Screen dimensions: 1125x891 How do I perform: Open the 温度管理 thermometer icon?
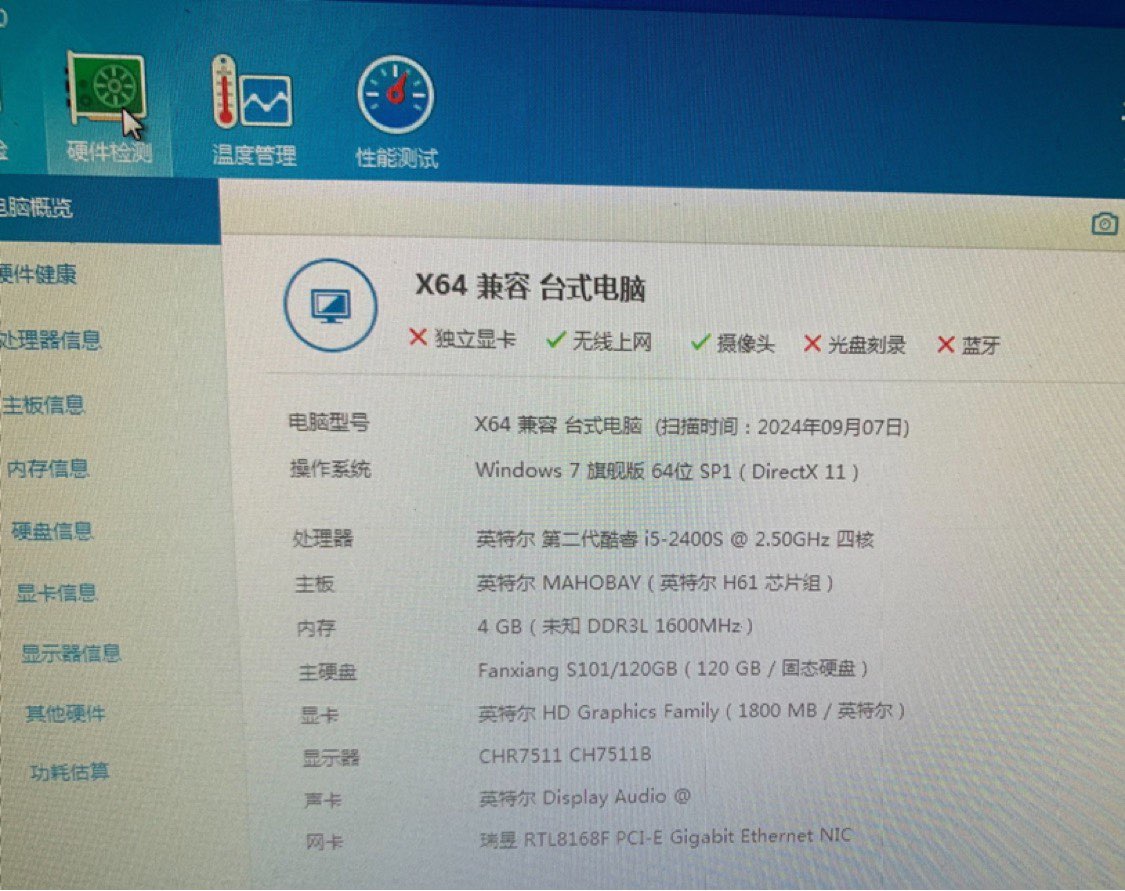coord(252,93)
